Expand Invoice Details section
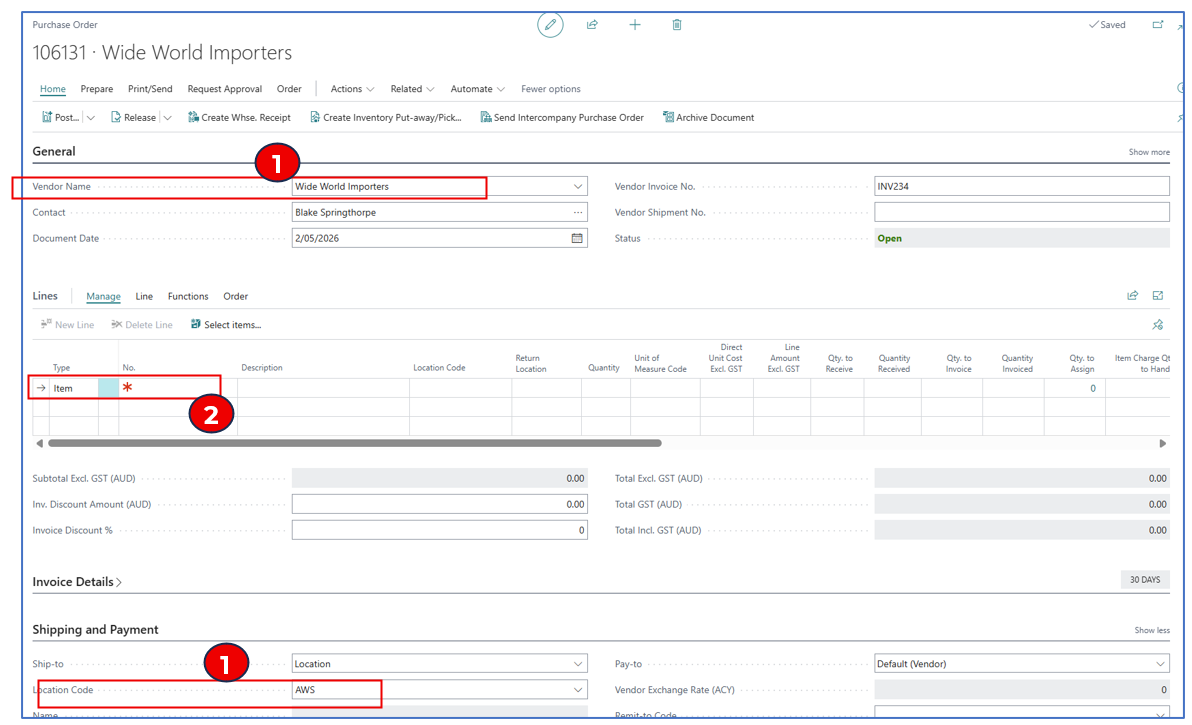 click(77, 582)
